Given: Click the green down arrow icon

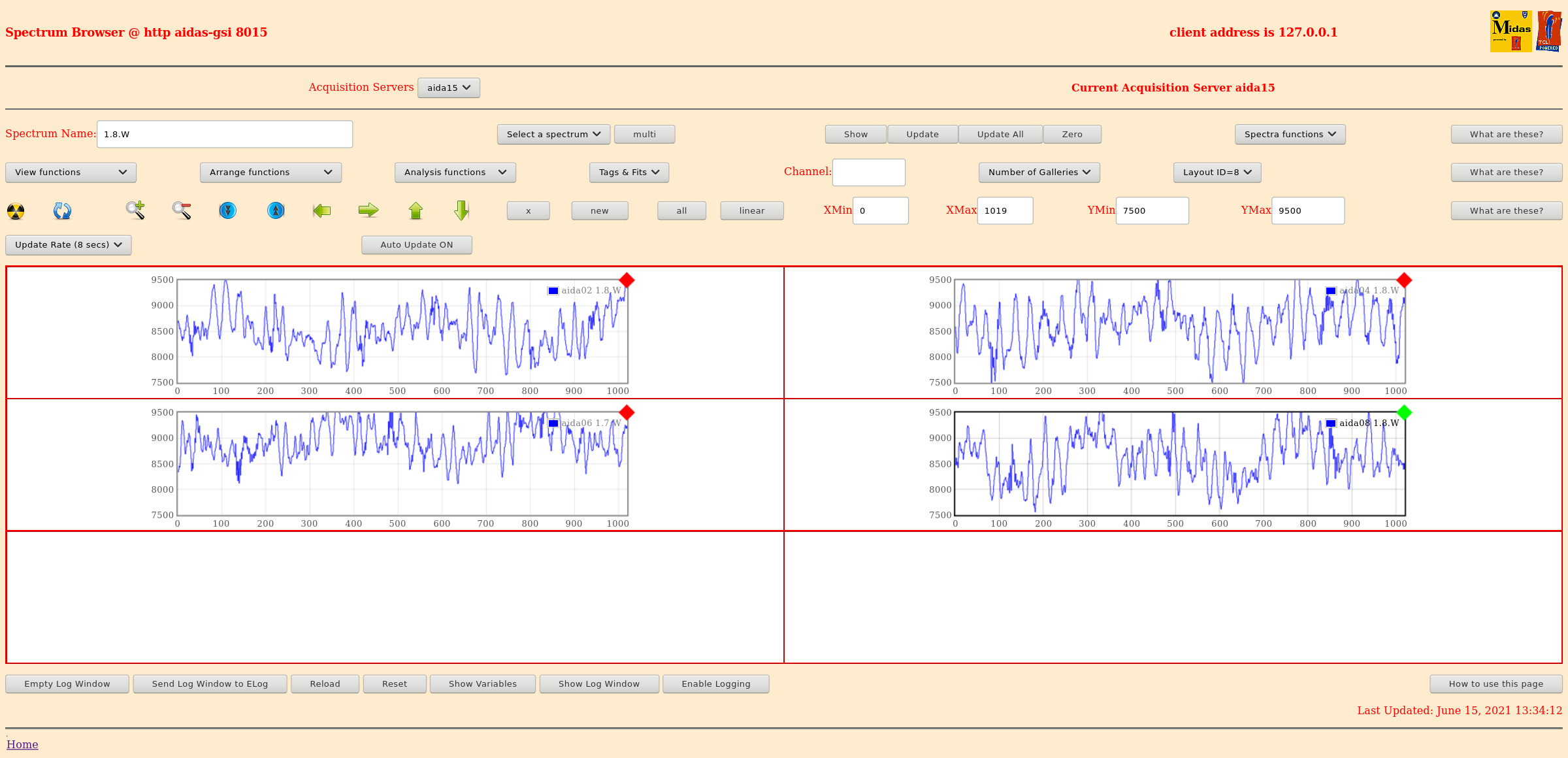Looking at the screenshot, I should [462, 210].
